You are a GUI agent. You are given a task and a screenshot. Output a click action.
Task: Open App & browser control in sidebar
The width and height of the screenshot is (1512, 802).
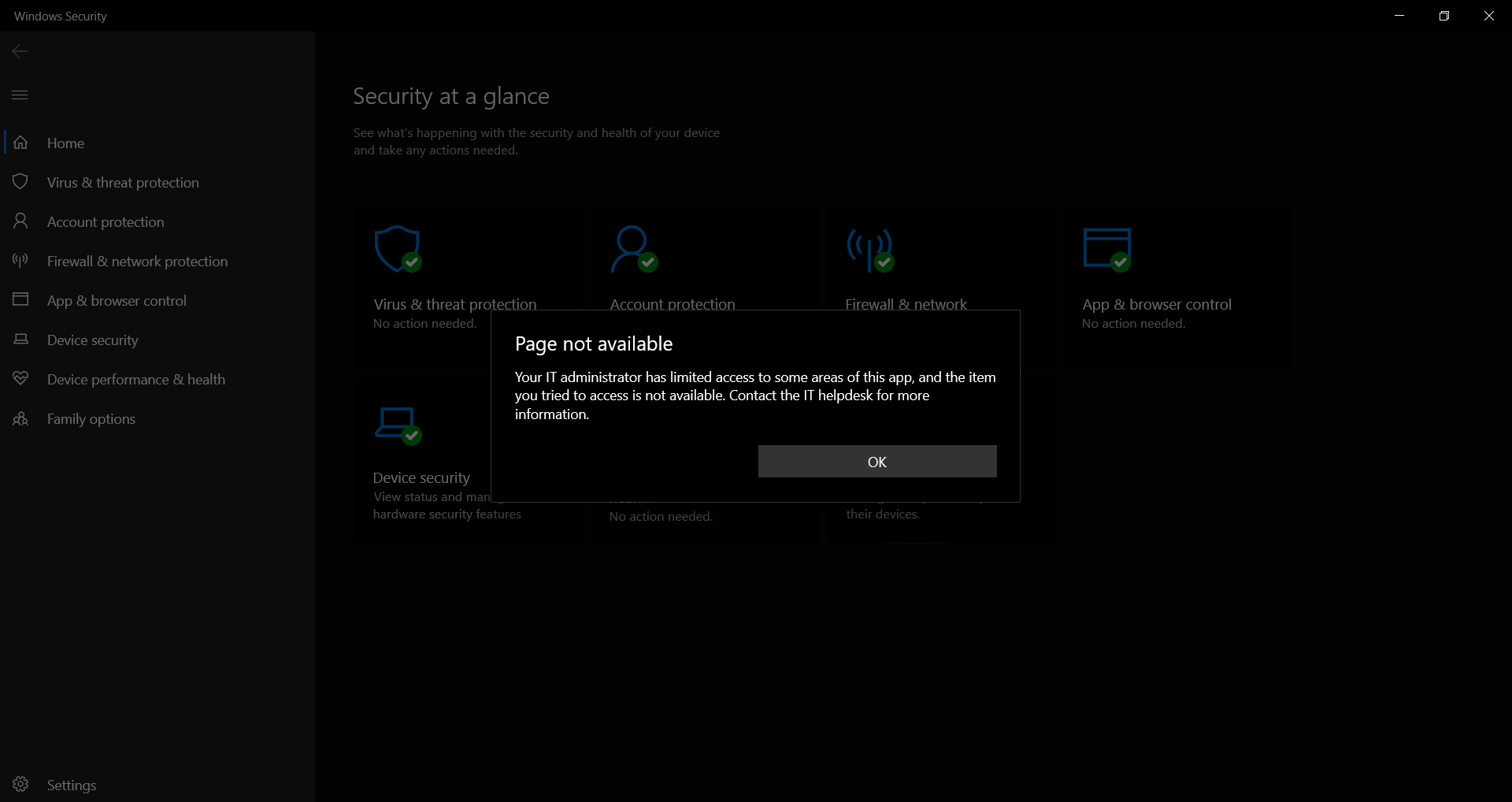(x=157, y=300)
